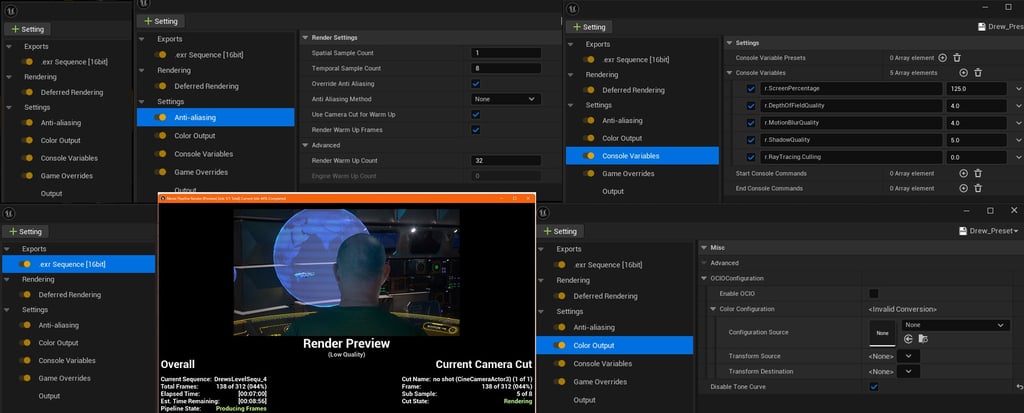Expand options arrow for r.RayTracing.Culling row
This screenshot has height=413, width=1024.
[x=1019, y=157]
